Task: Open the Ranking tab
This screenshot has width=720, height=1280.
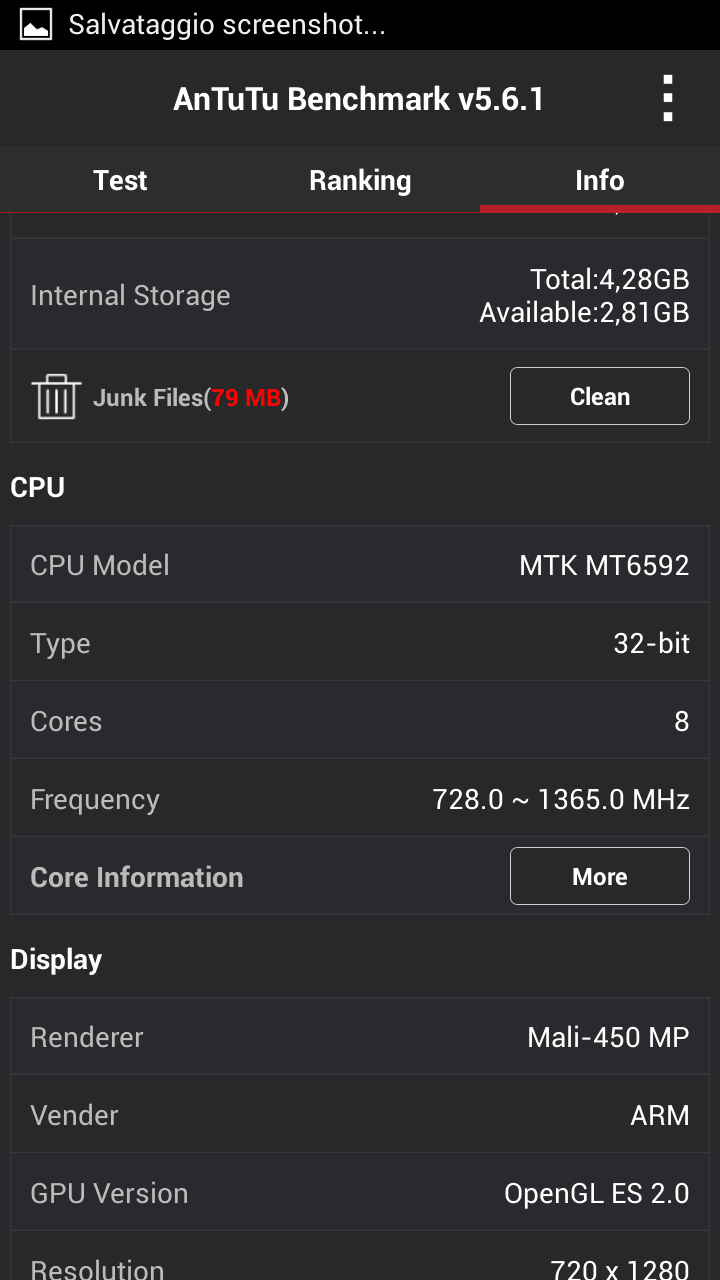Action: click(360, 180)
